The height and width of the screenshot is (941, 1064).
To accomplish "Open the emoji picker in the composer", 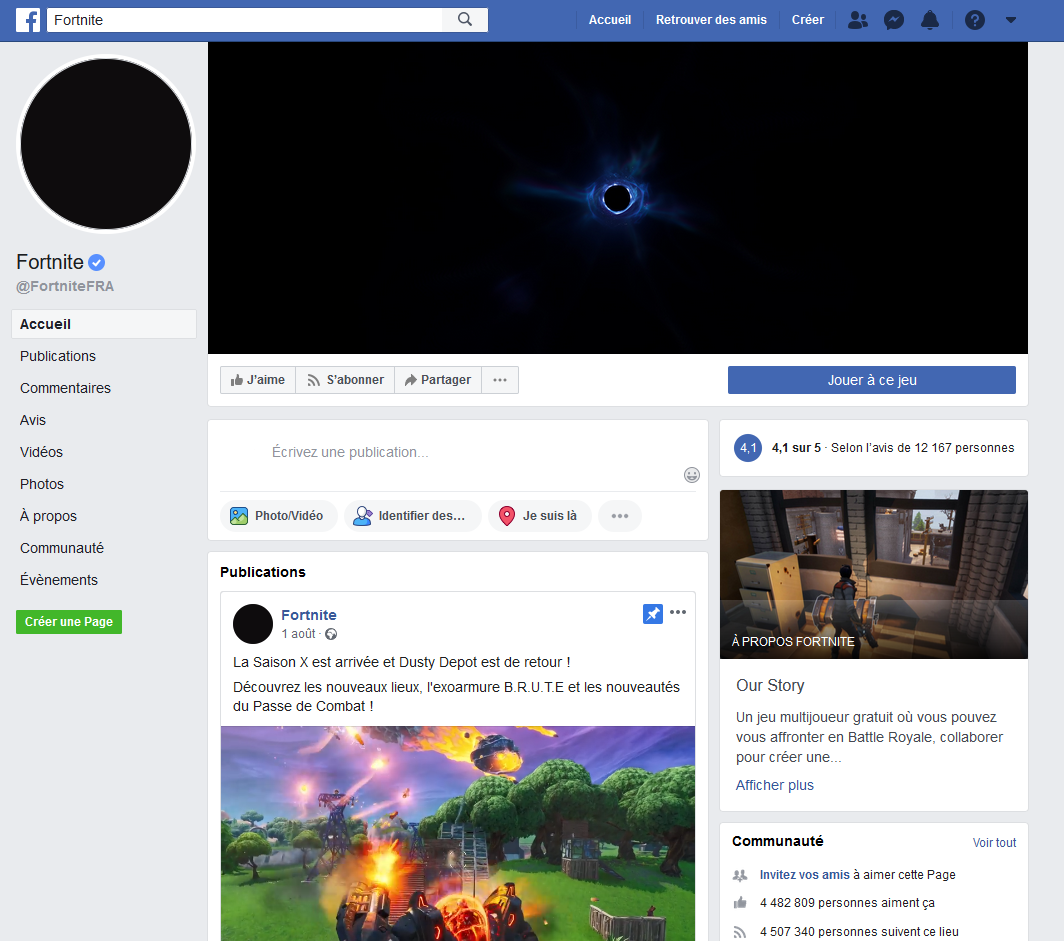I will (x=692, y=475).
